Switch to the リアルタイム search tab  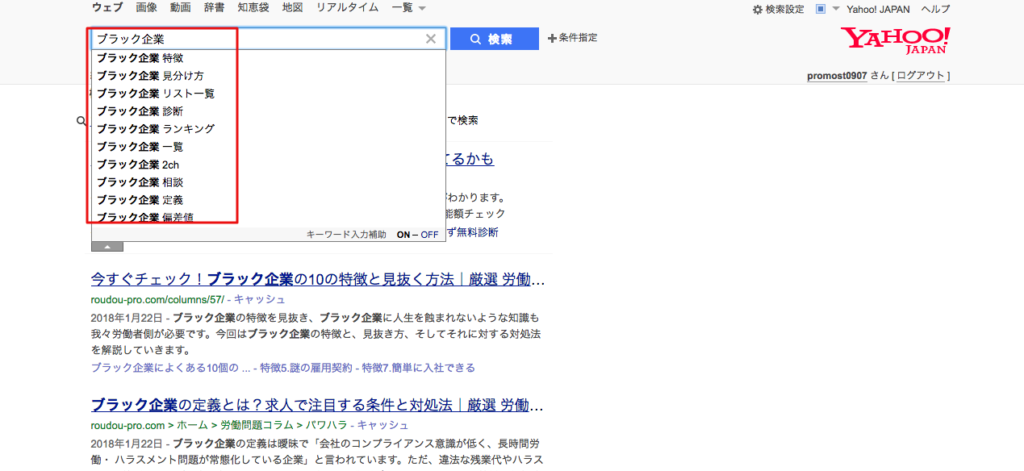(345, 8)
